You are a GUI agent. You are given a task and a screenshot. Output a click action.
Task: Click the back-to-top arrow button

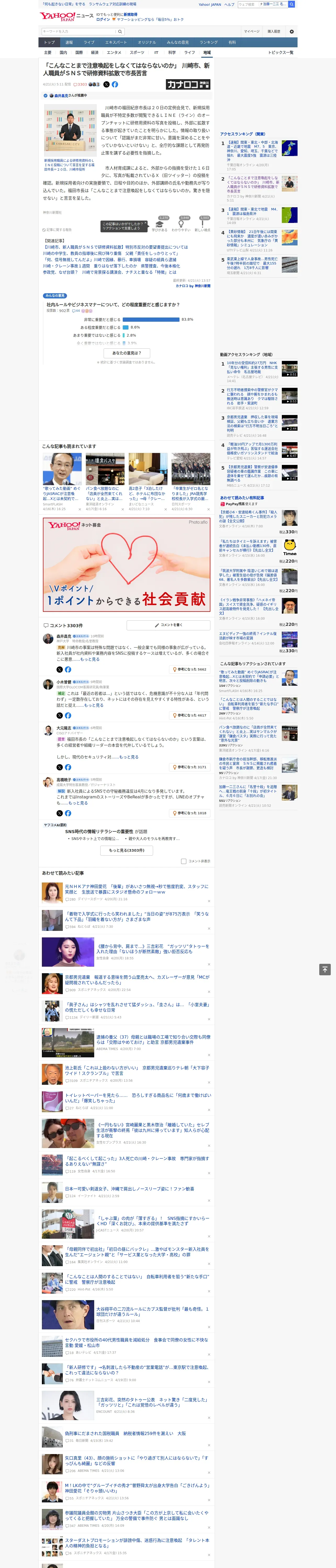(325, 970)
